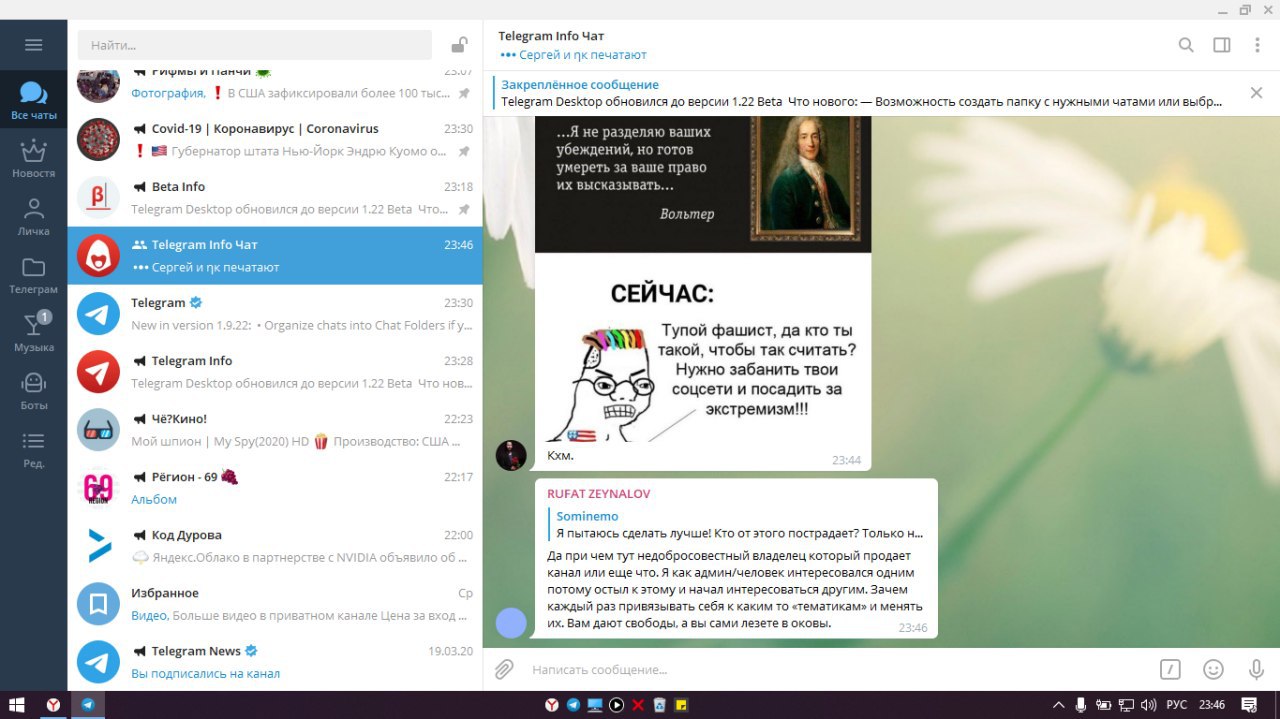Switch to the Личка folder
The width and height of the screenshot is (1280, 719).
point(33,216)
